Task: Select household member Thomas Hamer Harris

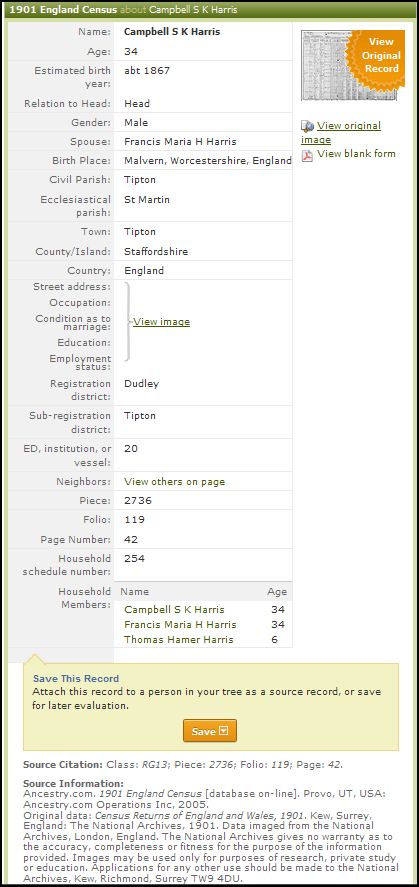Action: coord(179,640)
